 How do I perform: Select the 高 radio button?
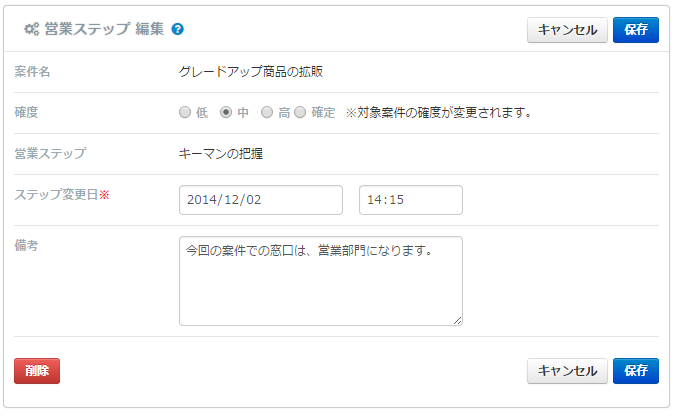click(267, 112)
